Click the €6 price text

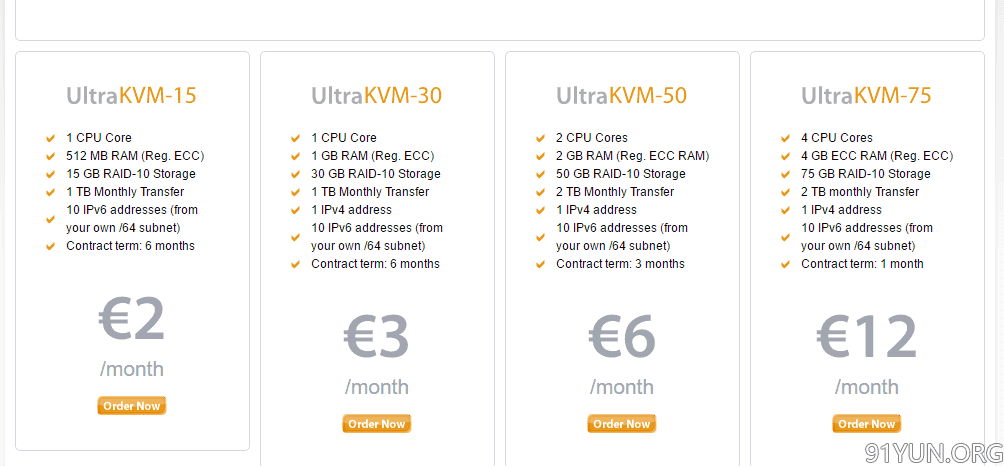point(622,336)
